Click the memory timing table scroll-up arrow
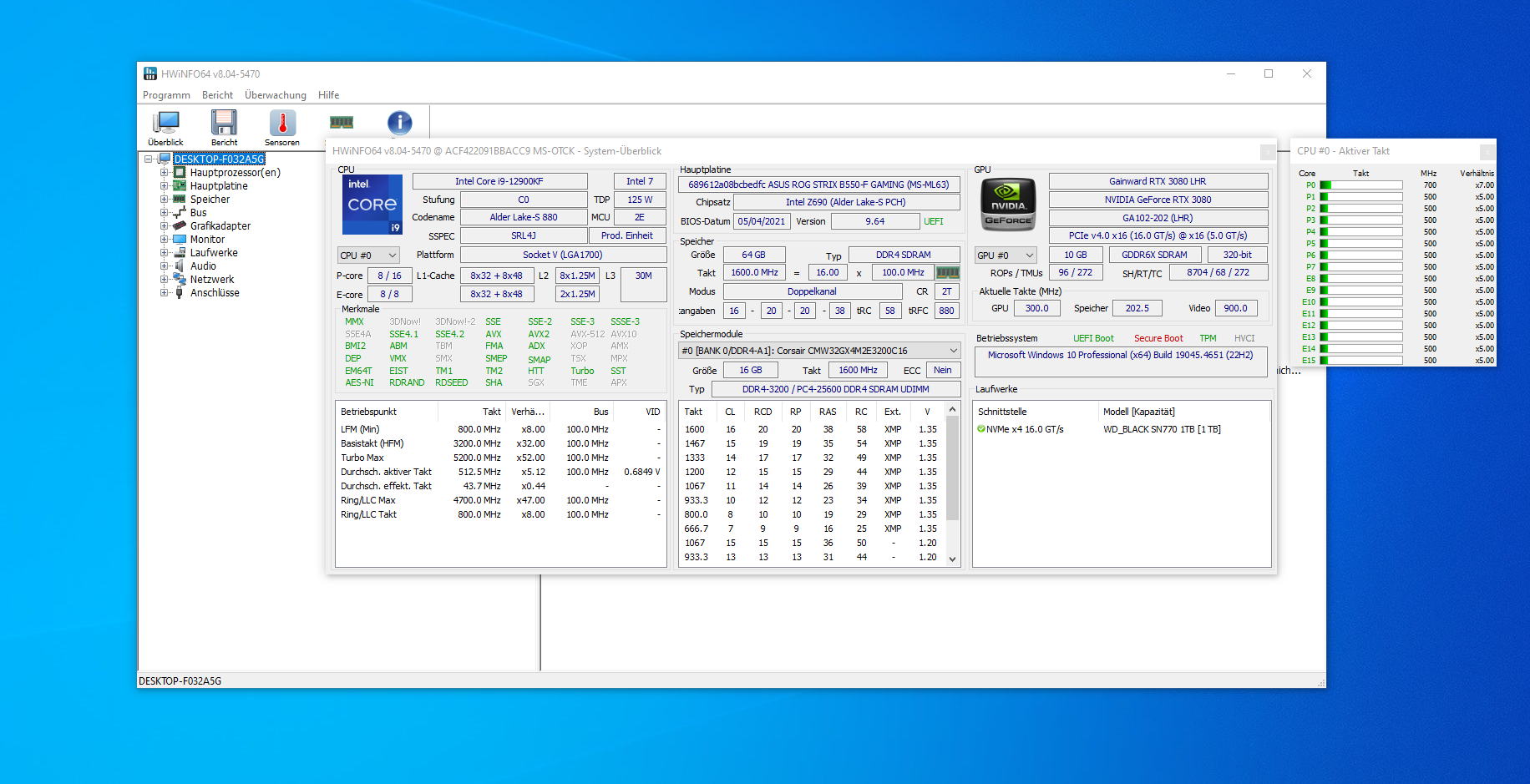Image resolution: width=1530 pixels, height=784 pixels. pos(953,410)
